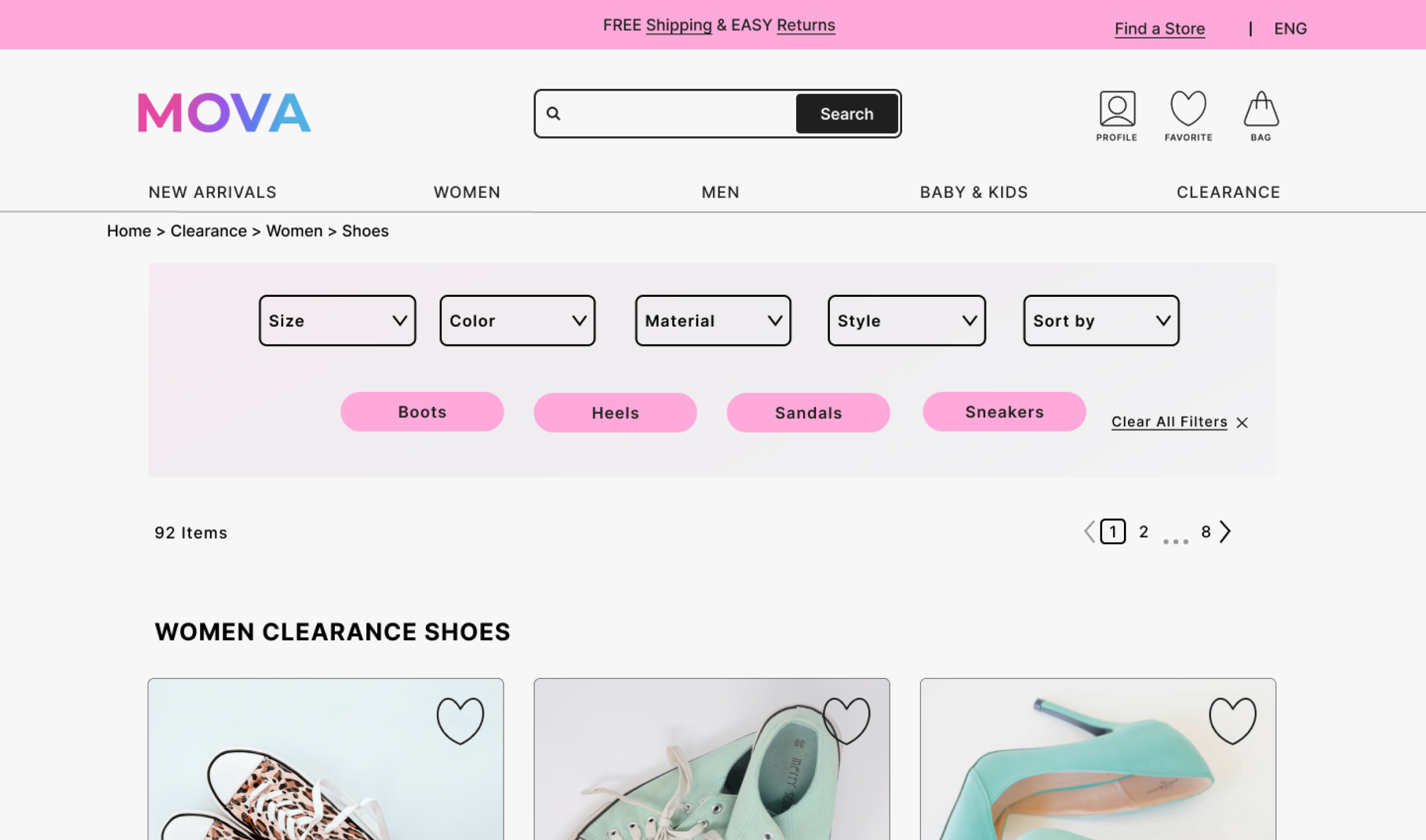Screen dimensions: 1426x840
Task: Go to previous page with left chevron
Action: (1089, 532)
